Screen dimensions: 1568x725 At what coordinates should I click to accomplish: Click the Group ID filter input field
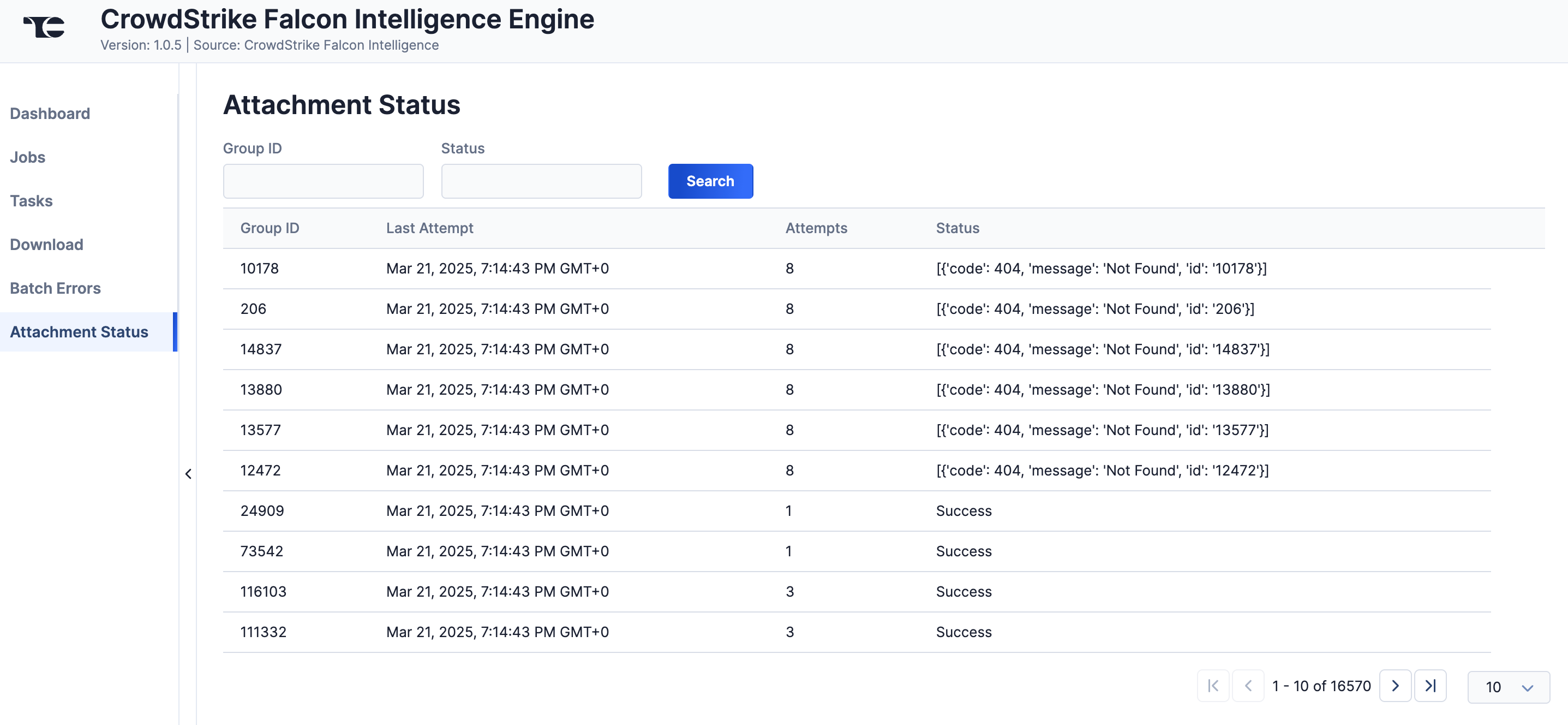[x=322, y=181]
